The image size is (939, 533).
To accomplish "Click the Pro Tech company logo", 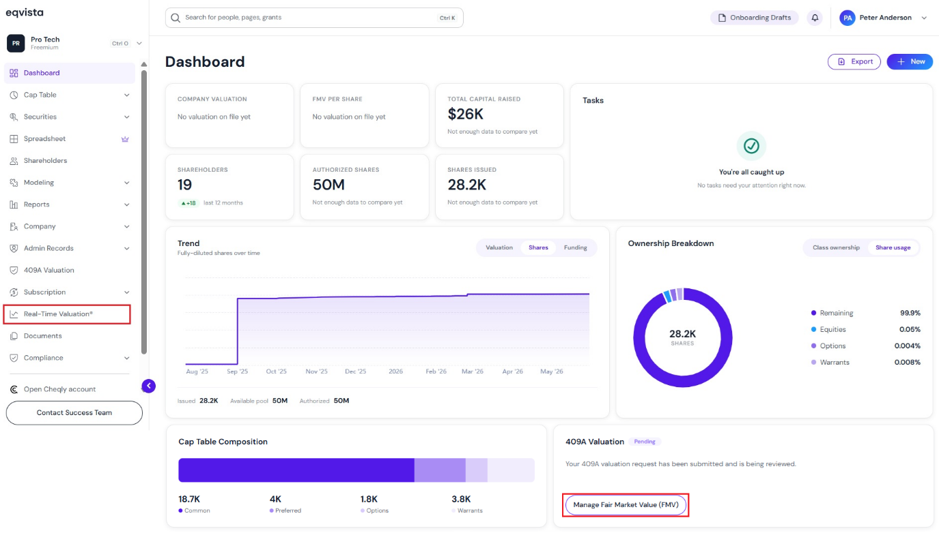I will [x=16, y=43].
